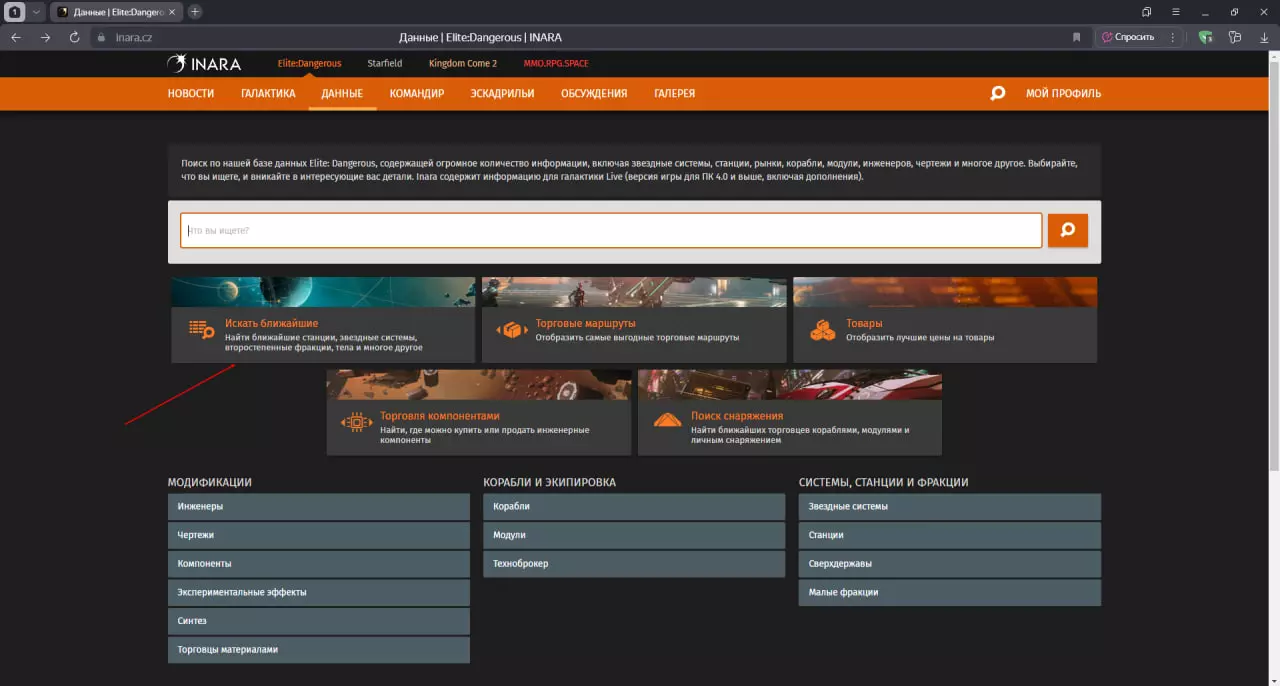Click the tab collections icon in title bar
This screenshot has height=686, width=1280.
[x=1147, y=12]
